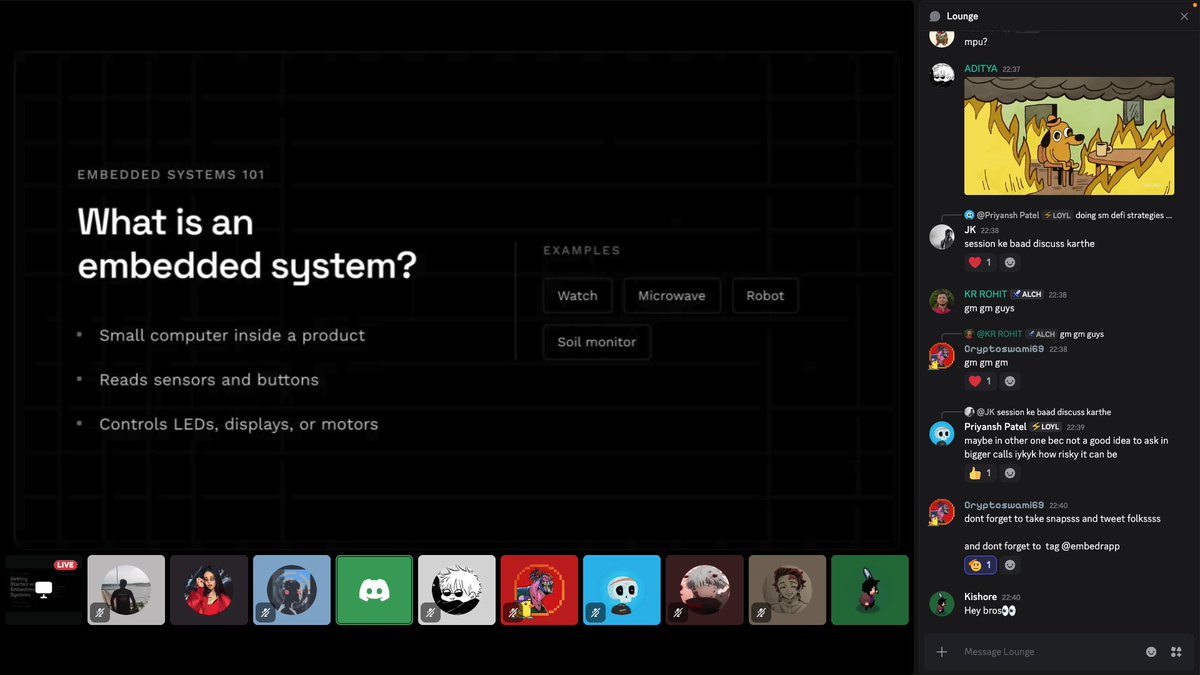
Task: Open the emoji picker in message box
Action: (1151, 652)
